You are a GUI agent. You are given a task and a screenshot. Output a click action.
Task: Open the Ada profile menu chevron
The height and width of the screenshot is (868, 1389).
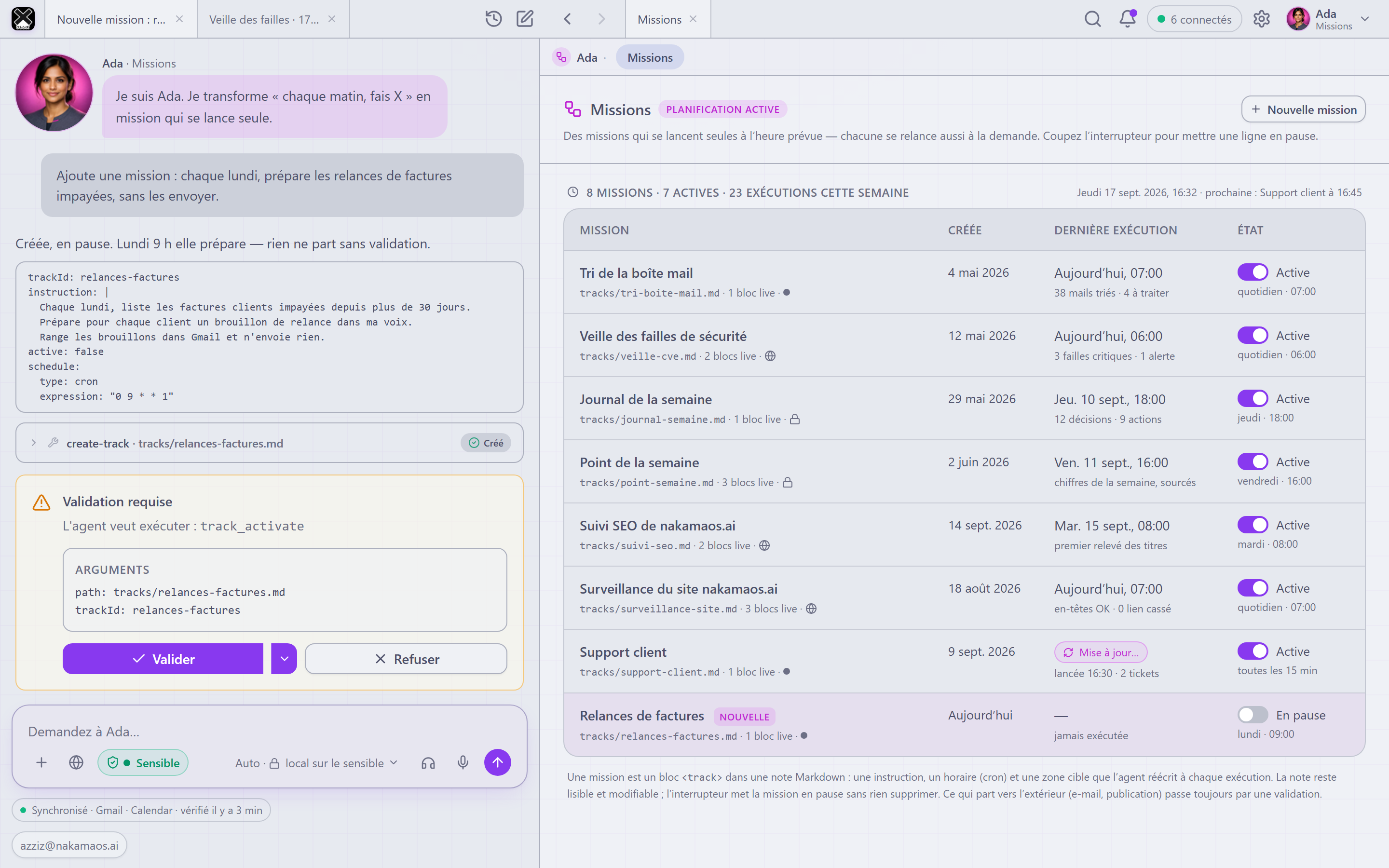[x=1365, y=19]
